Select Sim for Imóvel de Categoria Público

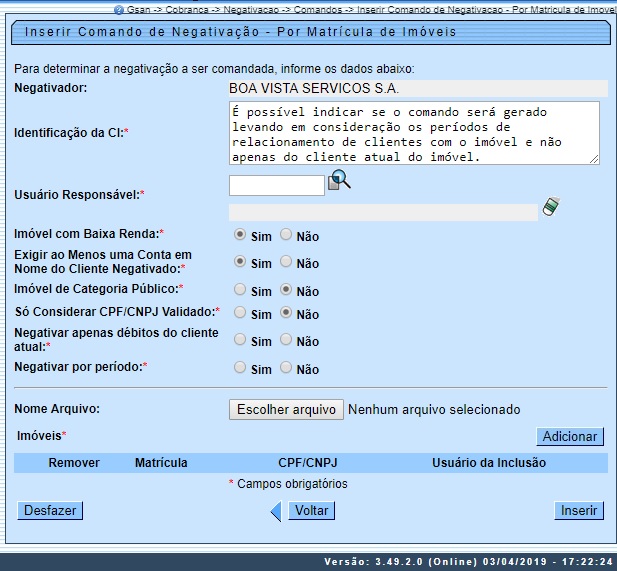pos(239,290)
